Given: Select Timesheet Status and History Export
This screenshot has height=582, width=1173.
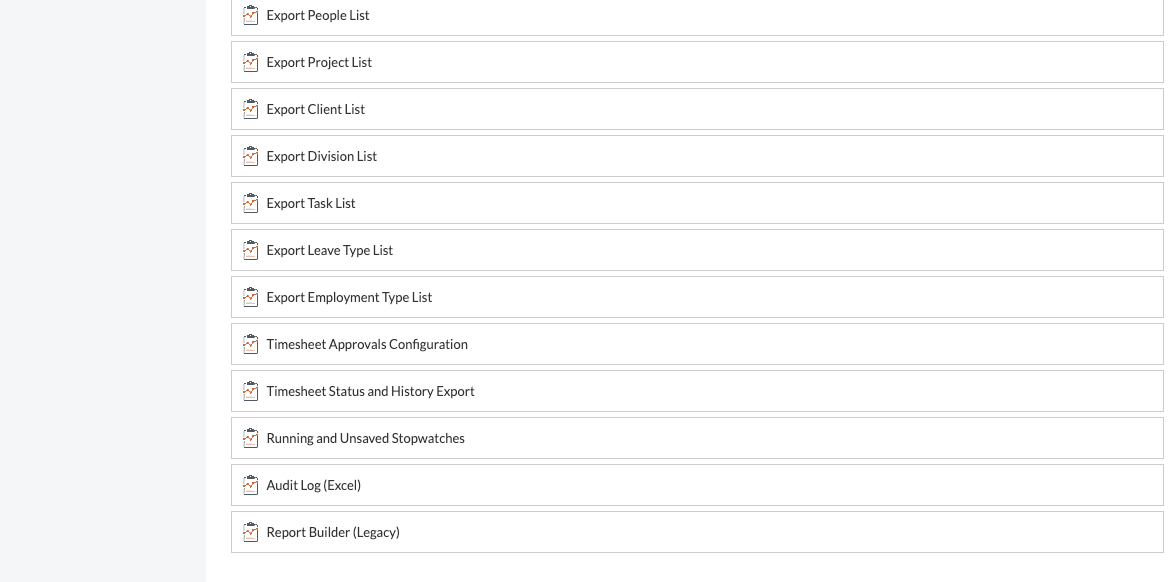Looking at the screenshot, I should pos(370,391).
